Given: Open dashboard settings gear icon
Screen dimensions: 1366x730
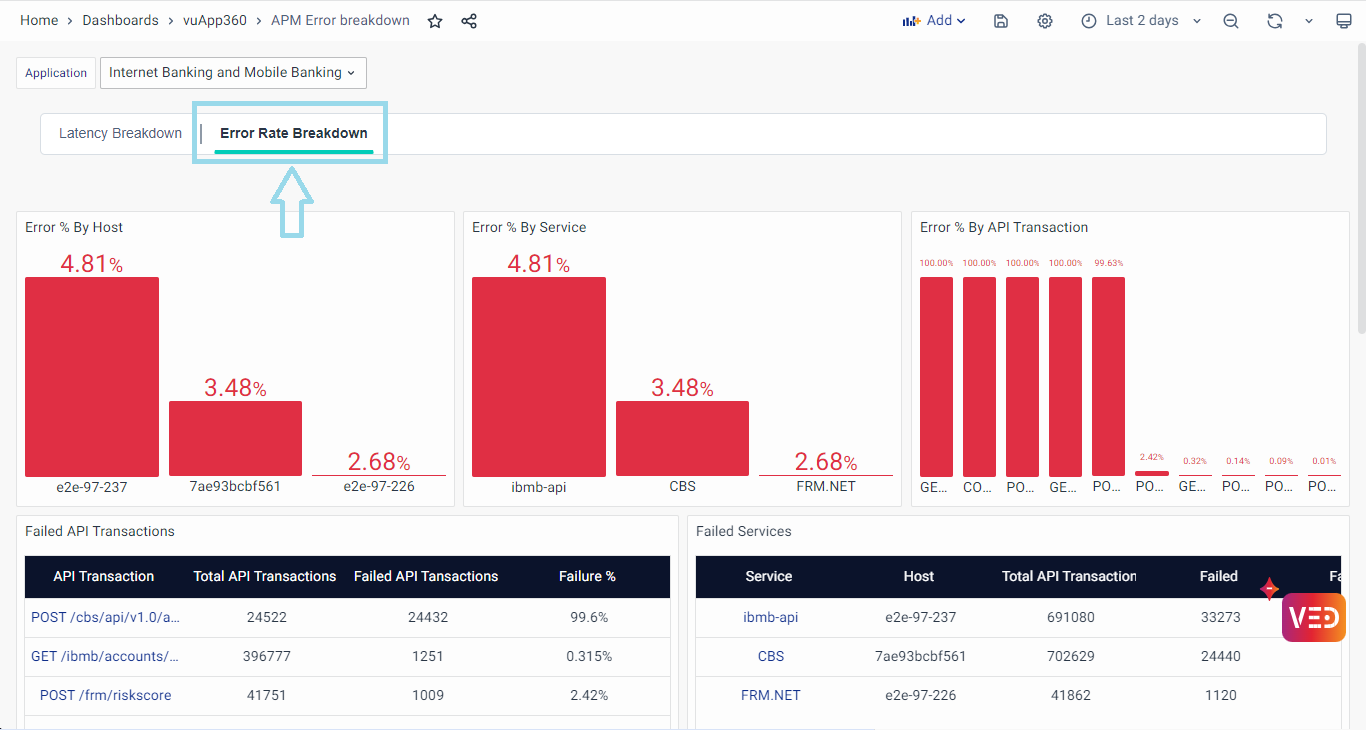Looking at the screenshot, I should pos(1045,21).
